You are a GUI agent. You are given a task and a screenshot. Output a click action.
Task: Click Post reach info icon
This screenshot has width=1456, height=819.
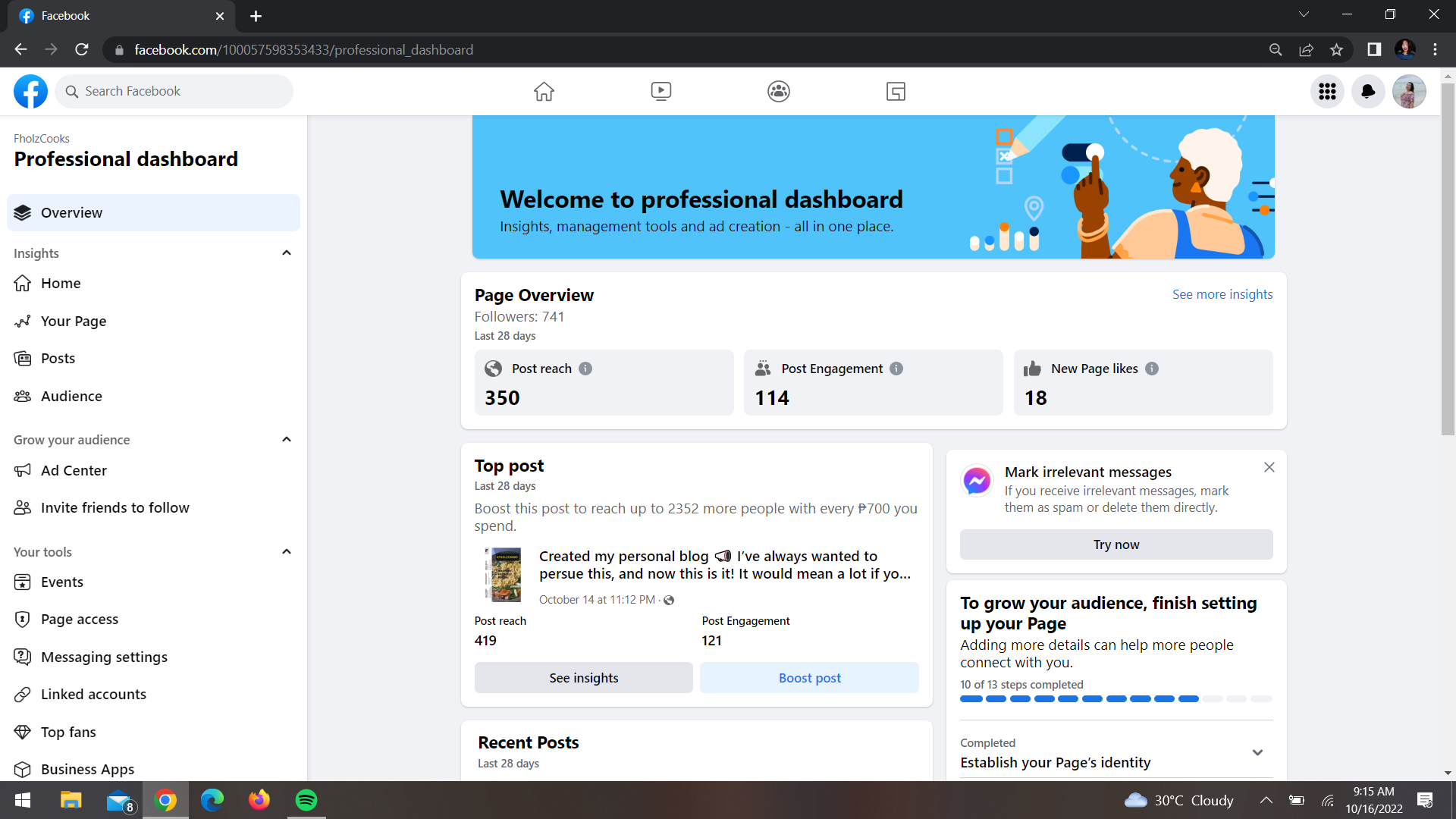click(x=585, y=369)
